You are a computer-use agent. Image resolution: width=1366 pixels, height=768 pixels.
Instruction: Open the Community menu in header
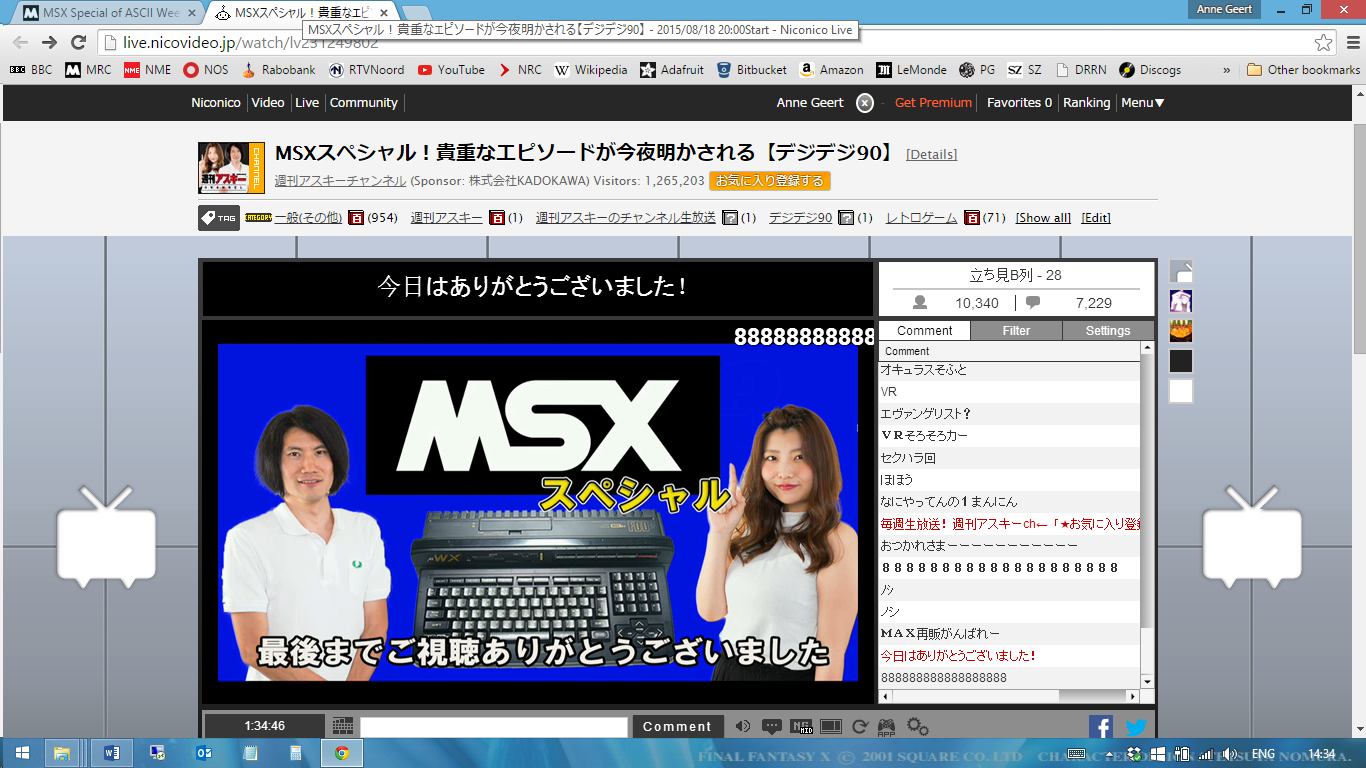[364, 103]
